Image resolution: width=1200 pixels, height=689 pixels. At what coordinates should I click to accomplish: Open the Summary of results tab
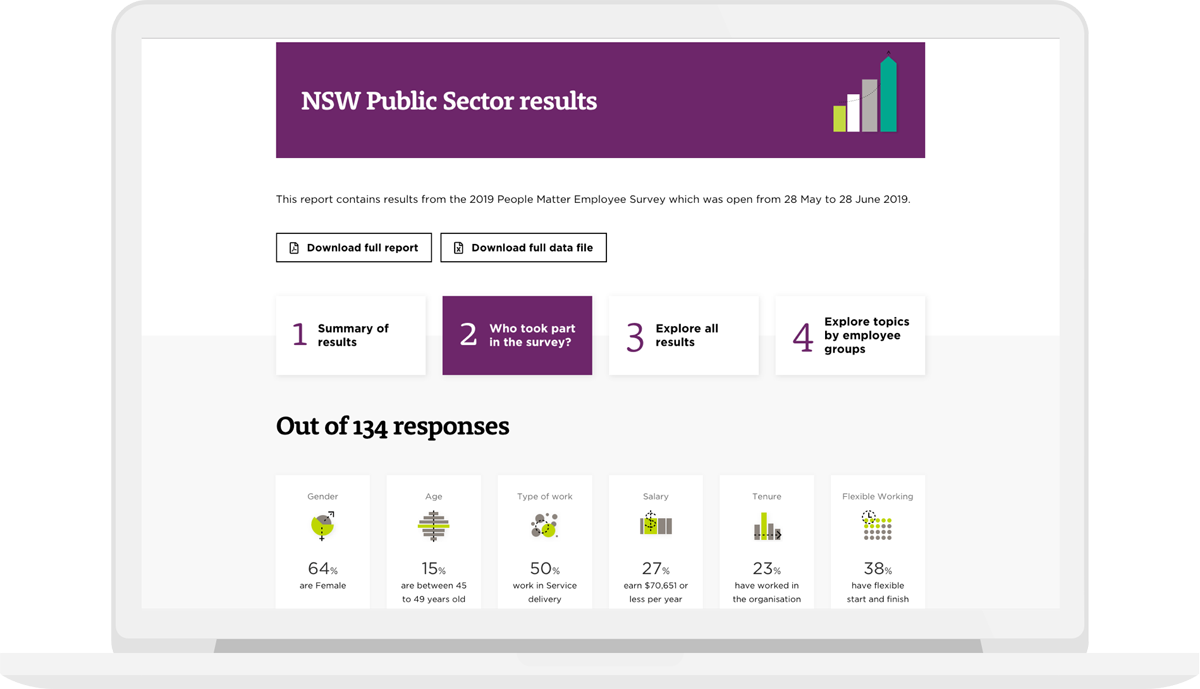[x=351, y=335]
